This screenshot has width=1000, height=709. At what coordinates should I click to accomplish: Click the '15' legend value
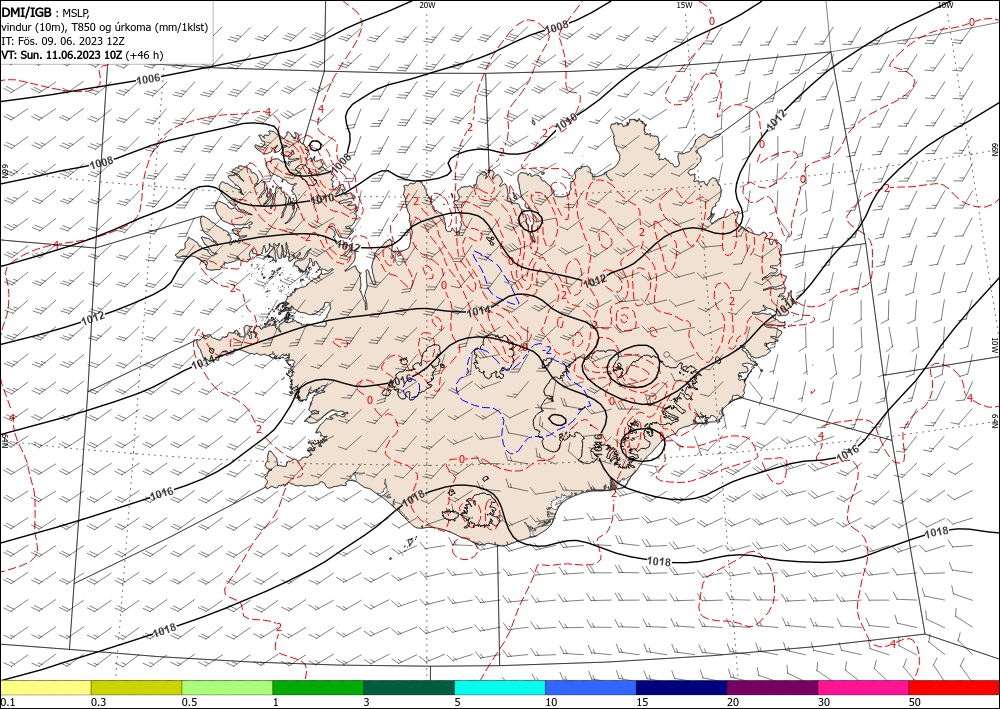coord(641,702)
